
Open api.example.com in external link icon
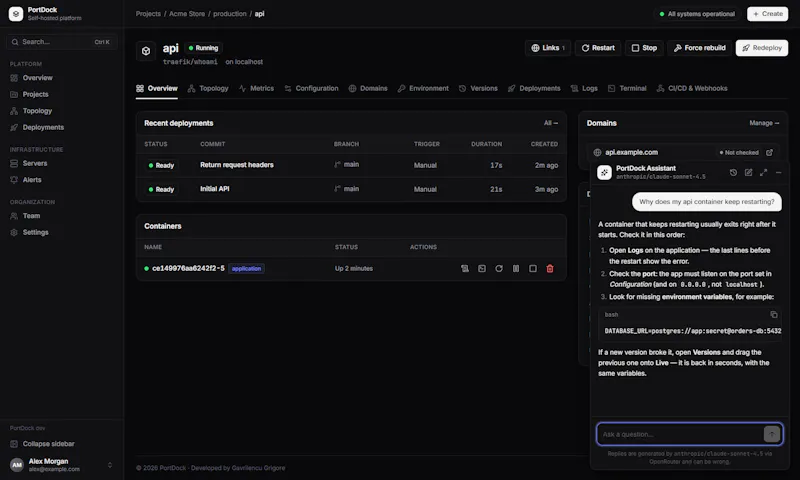[769, 152]
